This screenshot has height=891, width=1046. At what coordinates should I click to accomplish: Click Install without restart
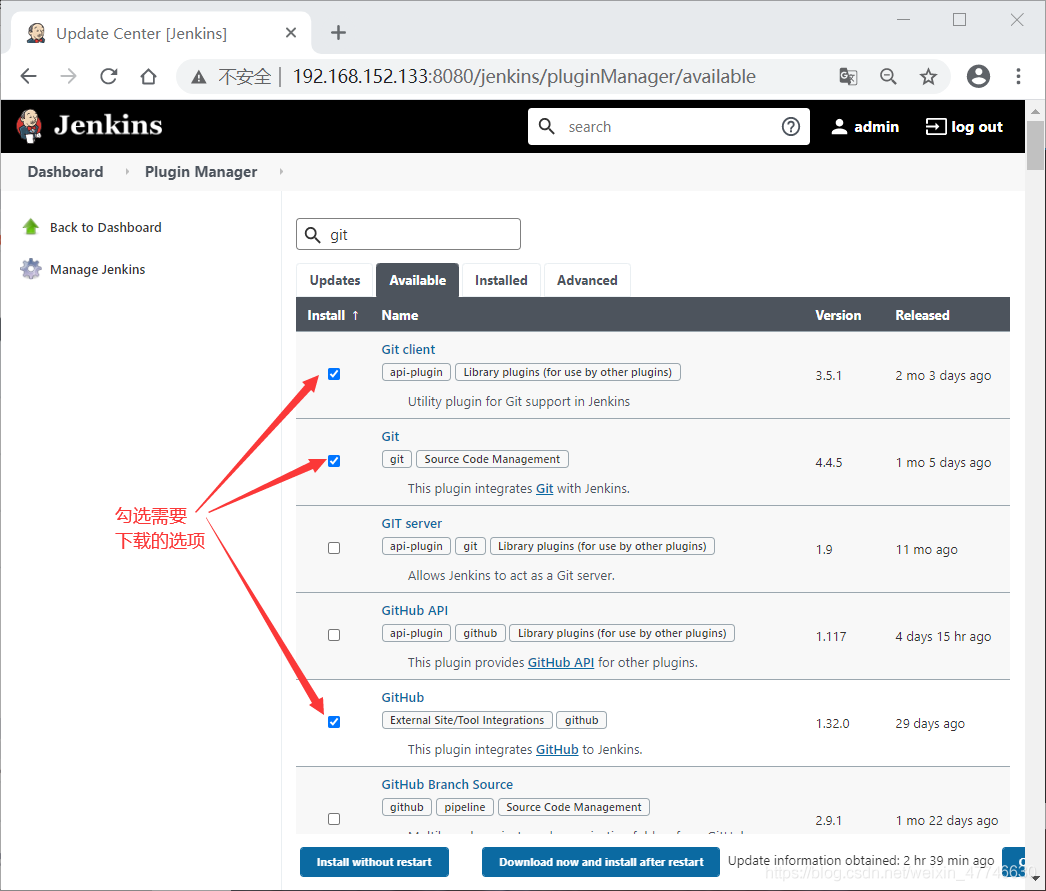pos(374,862)
